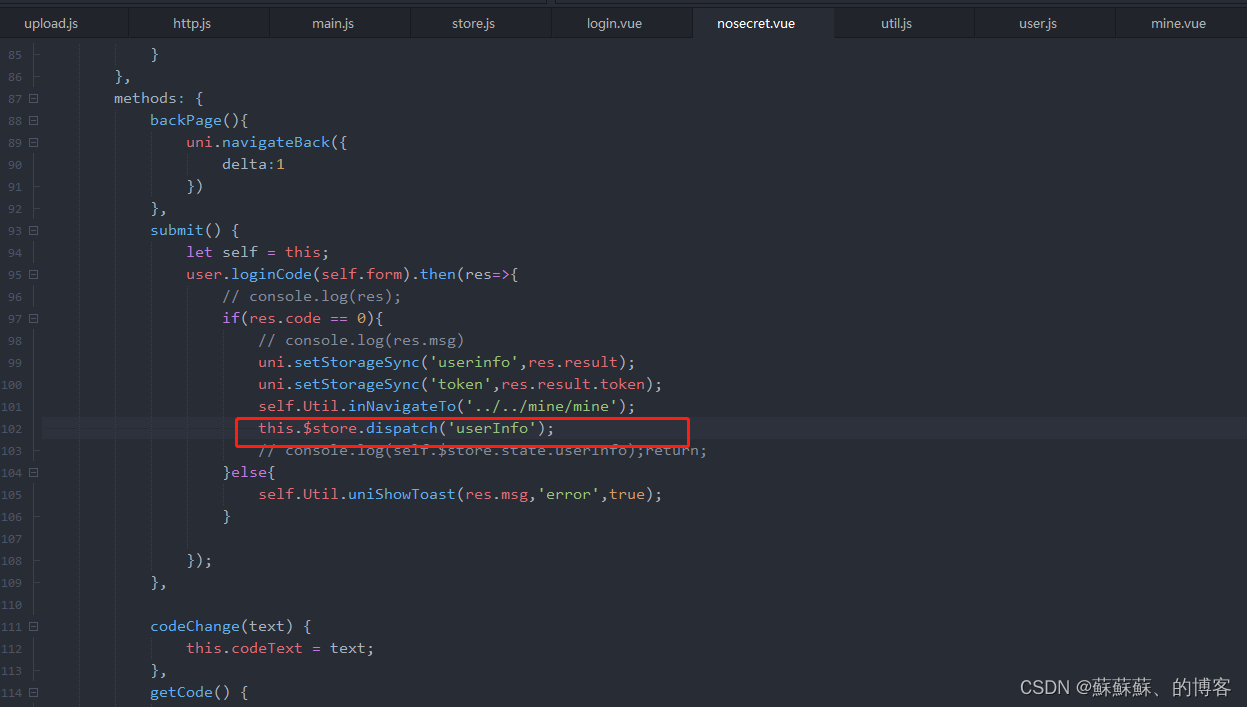
Task: Click the '}else{' code text
Action: (x=248, y=472)
